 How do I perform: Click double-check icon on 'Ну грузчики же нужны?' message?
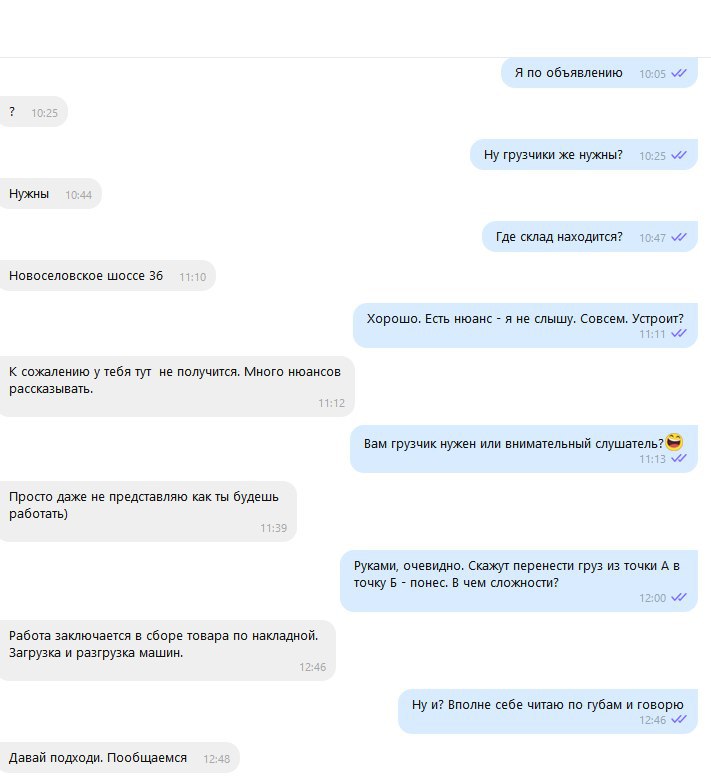tap(679, 155)
